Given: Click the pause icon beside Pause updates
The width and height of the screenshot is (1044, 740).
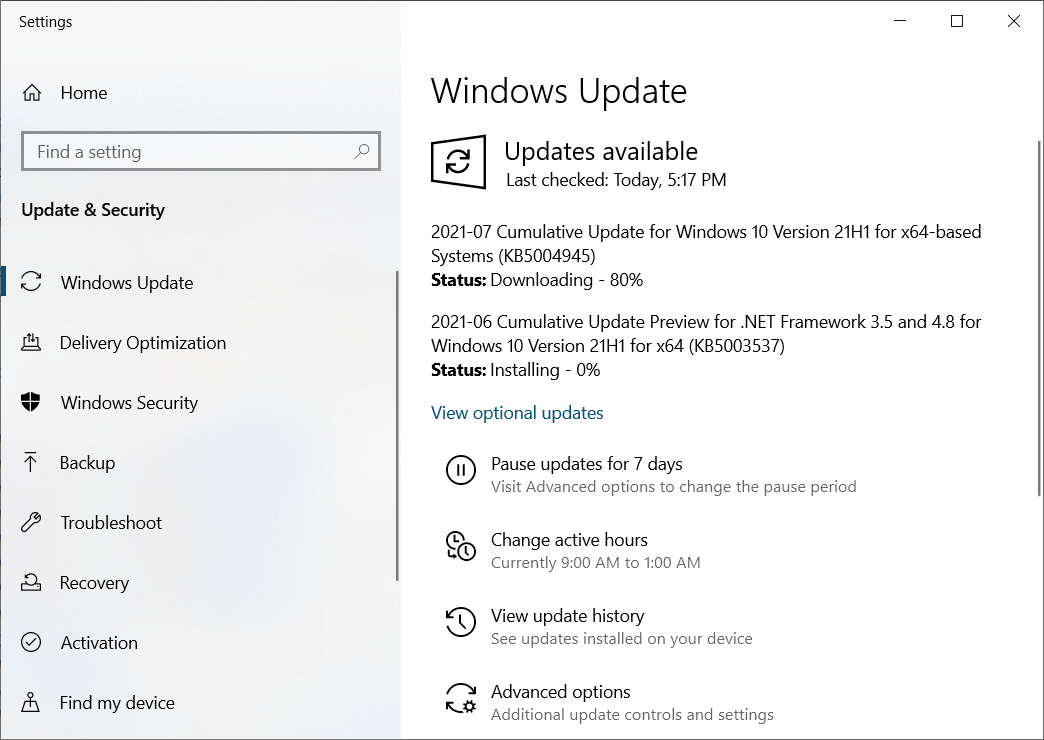Looking at the screenshot, I should [x=461, y=471].
